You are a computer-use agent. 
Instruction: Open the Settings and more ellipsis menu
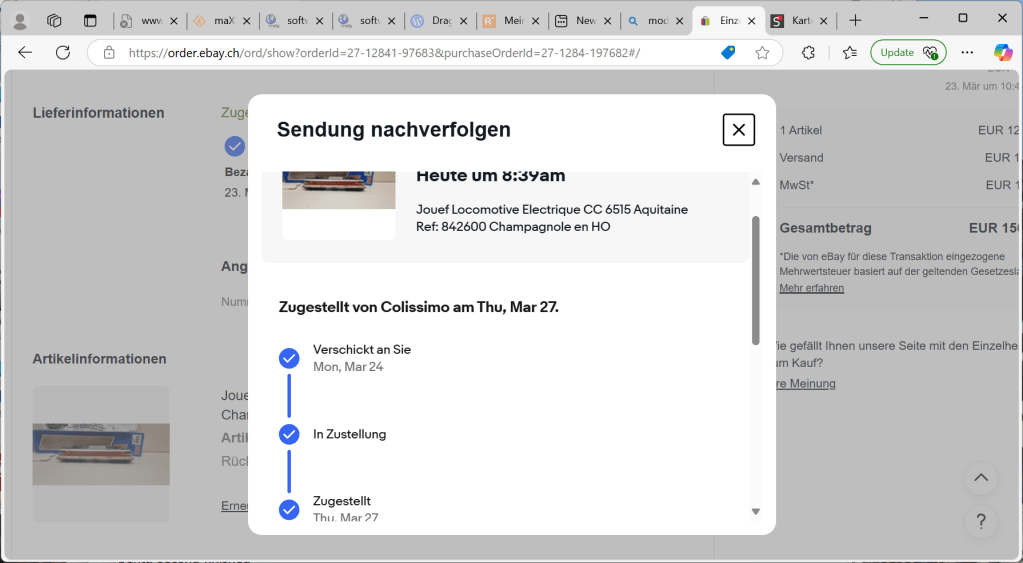click(x=967, y=53)
